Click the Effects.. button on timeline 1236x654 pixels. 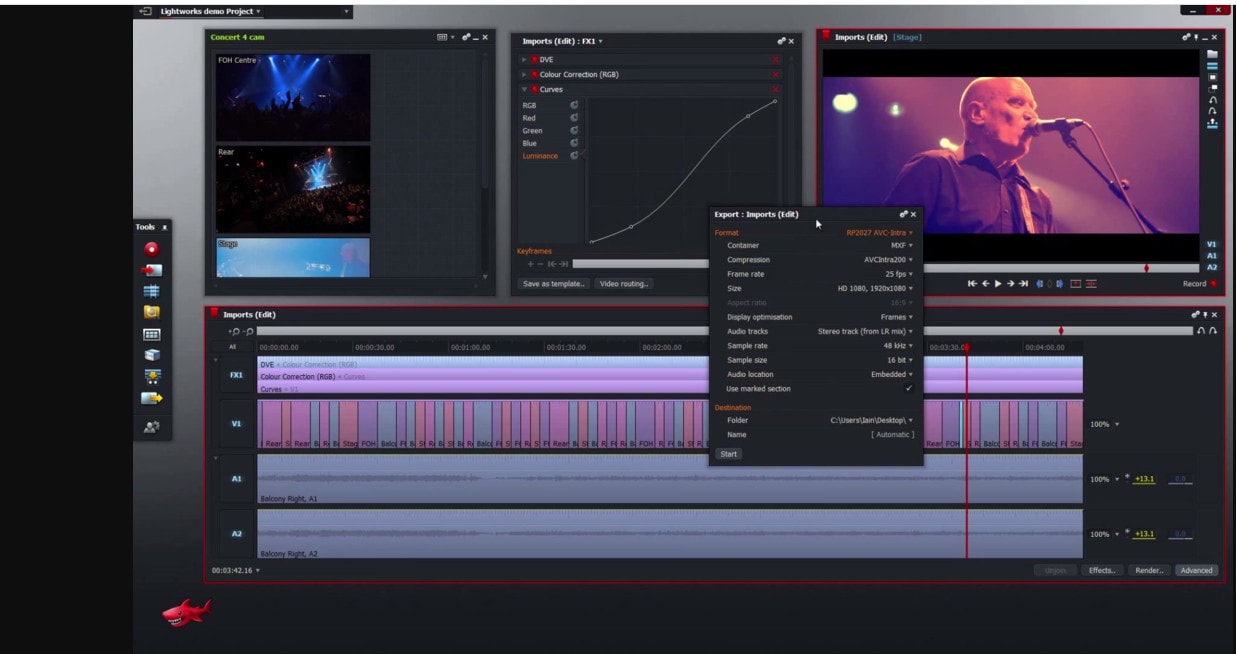click(1102, 570)
